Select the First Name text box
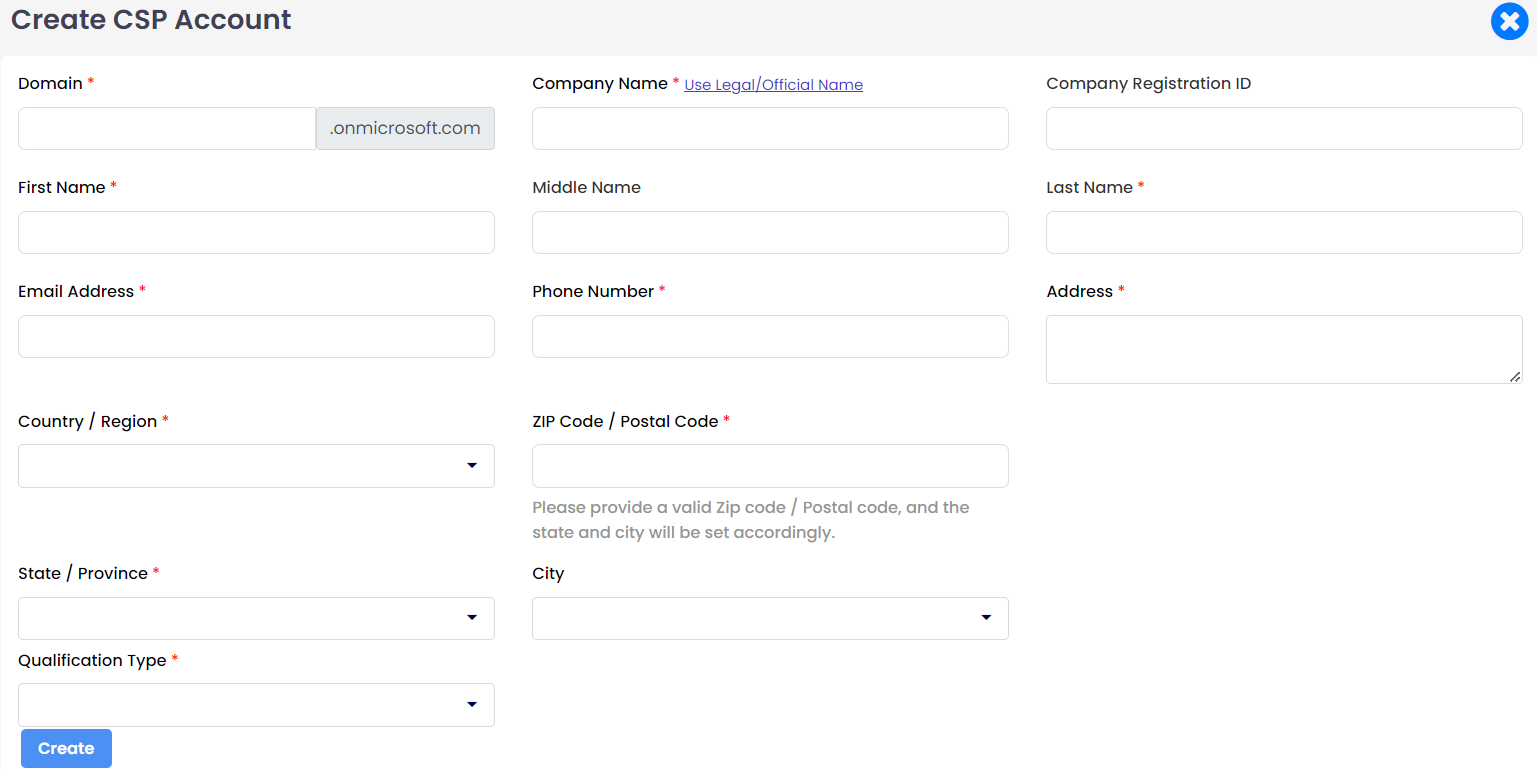The width and height of the screenshot is (1537, 770). click(256, 232)
